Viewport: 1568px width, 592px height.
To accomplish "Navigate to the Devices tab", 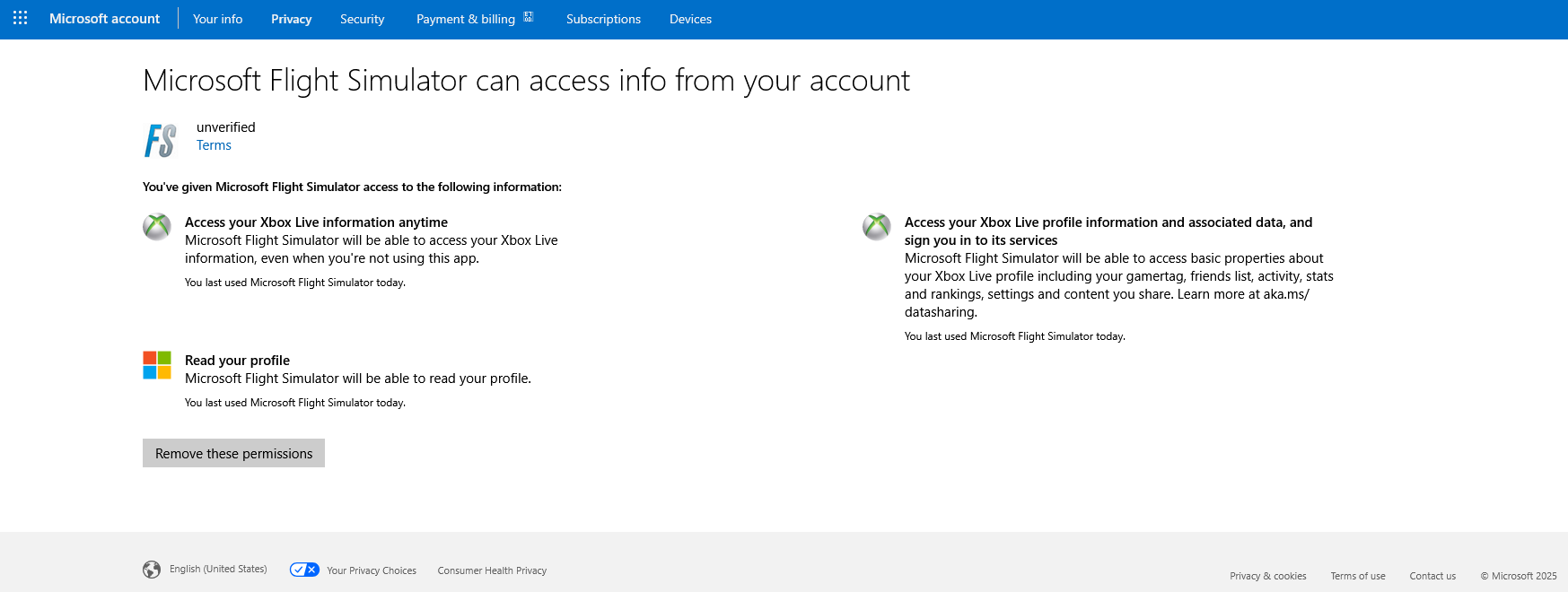I will 690,19.
